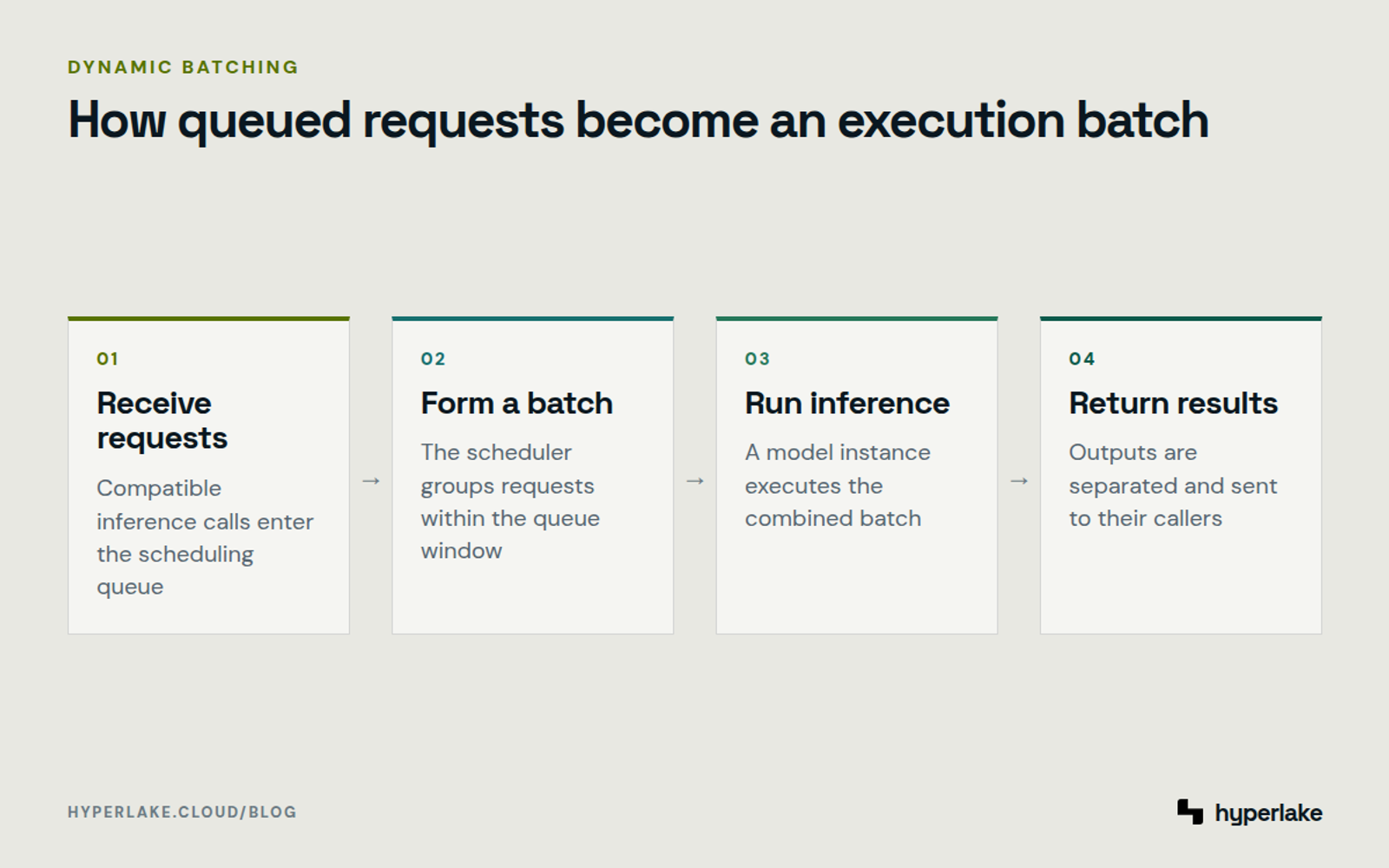The height and width of the screenshot is (868, 1389).
Task: Select the step number 03
Action: pos(757,358)
